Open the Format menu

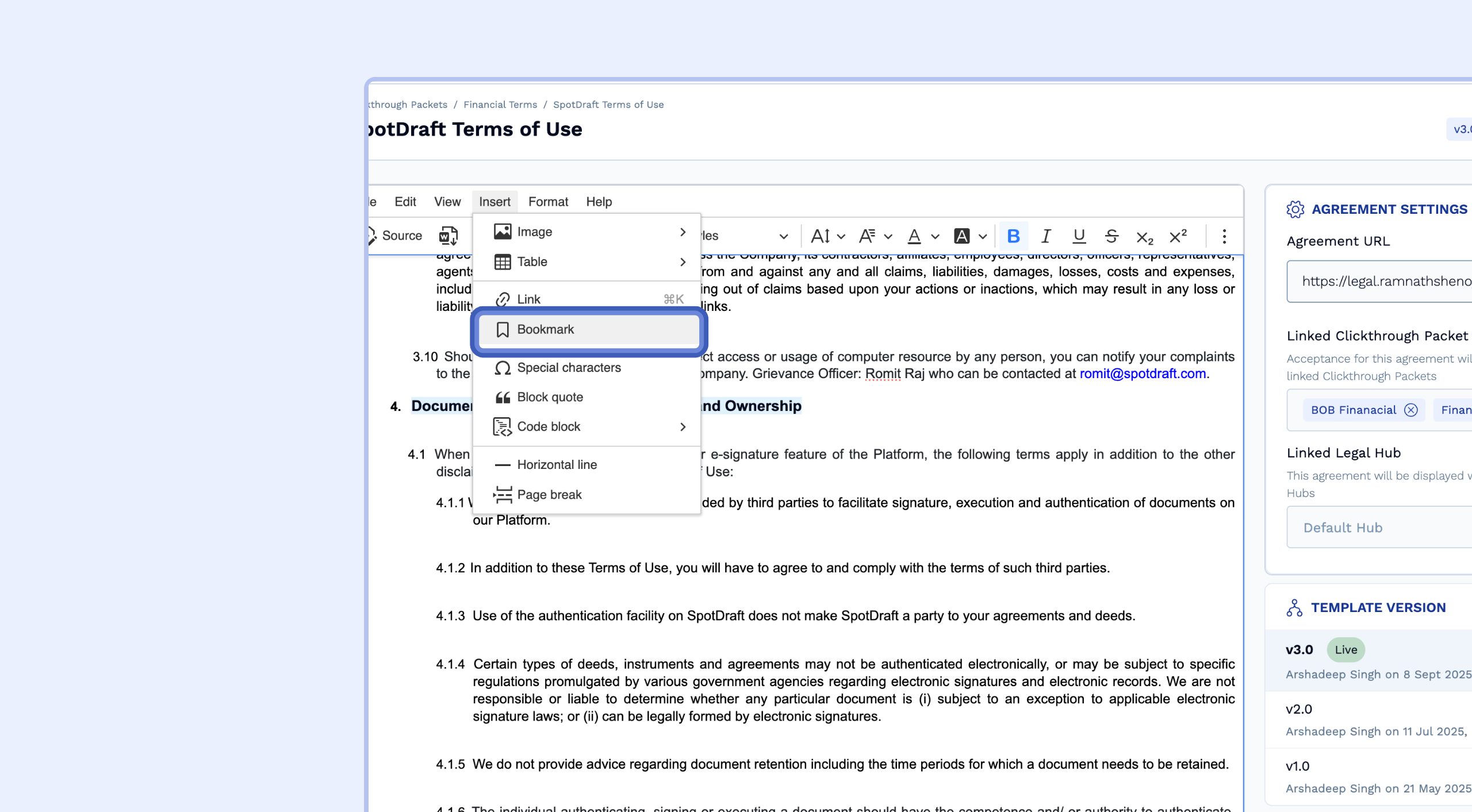coord(547,202)
